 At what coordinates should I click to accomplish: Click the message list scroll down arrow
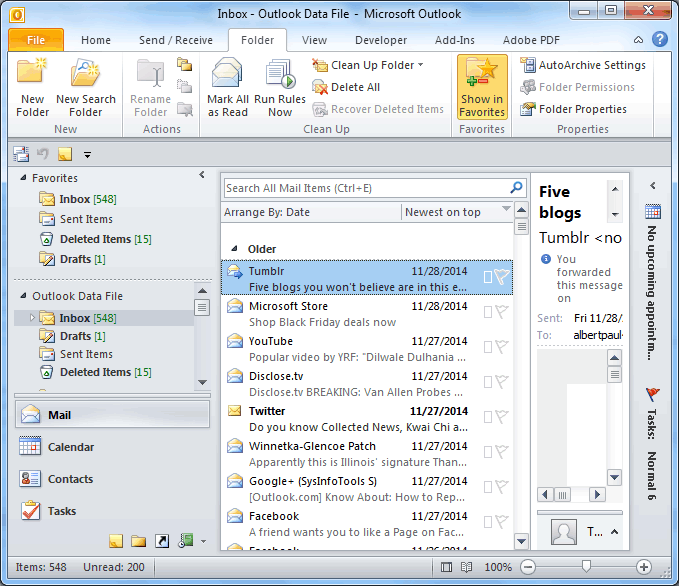[521, 541]
